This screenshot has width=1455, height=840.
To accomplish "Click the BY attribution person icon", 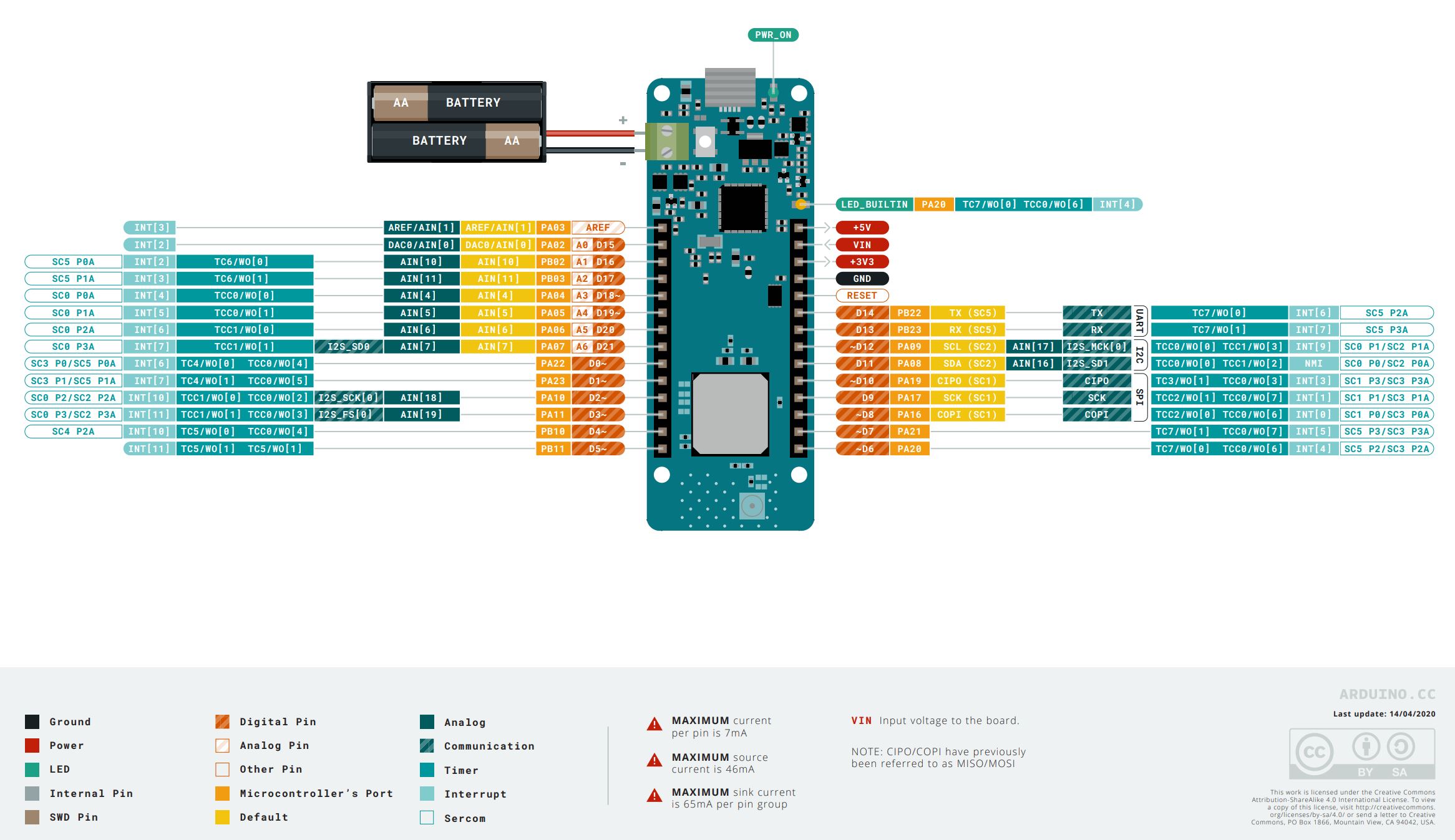I will pyautogui.click(x=1366, y=746).
